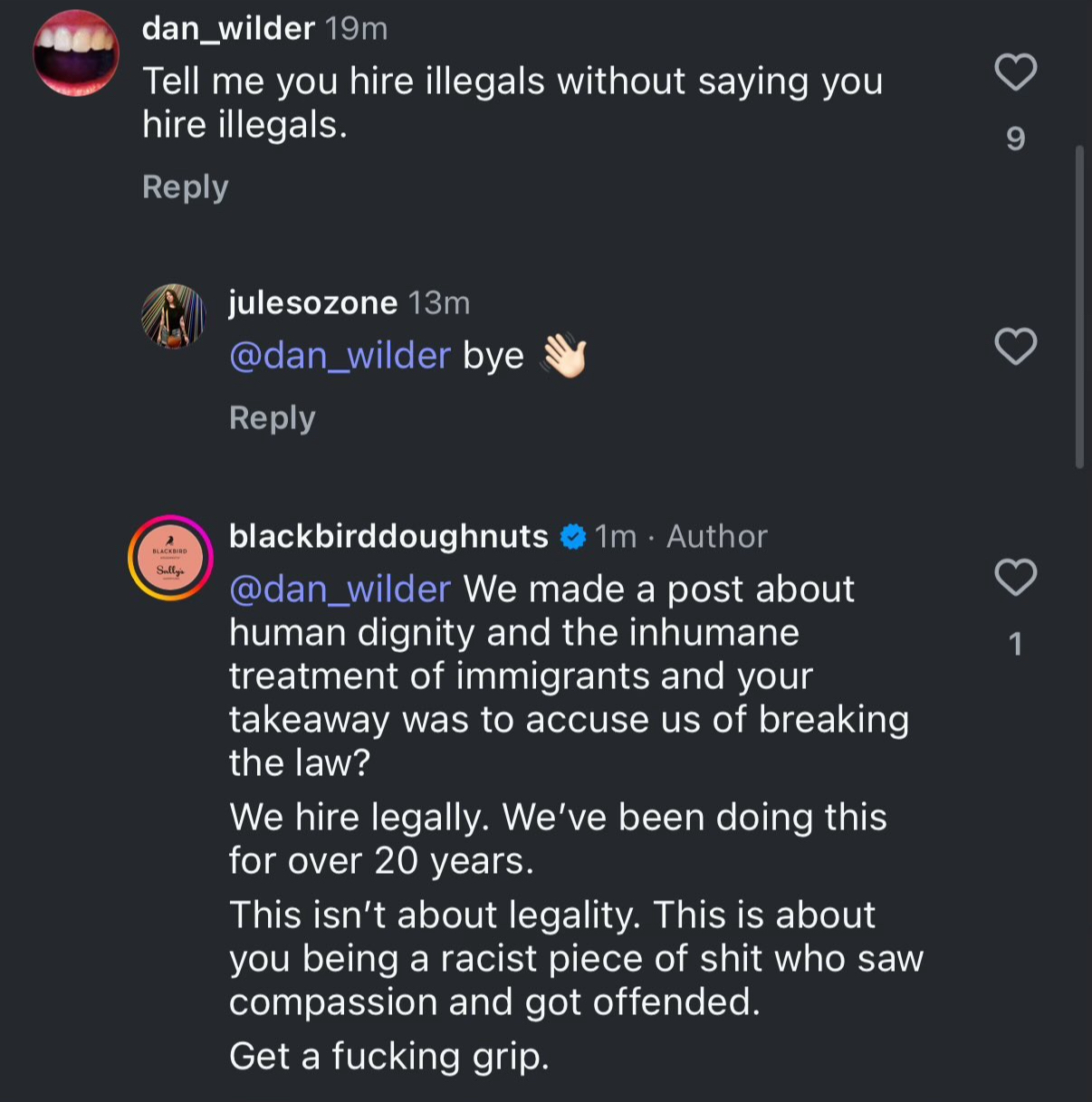Screen dimensions: 1092x1102
Task: Like julesozone's bye comment heart
Action: (1015, 346)
